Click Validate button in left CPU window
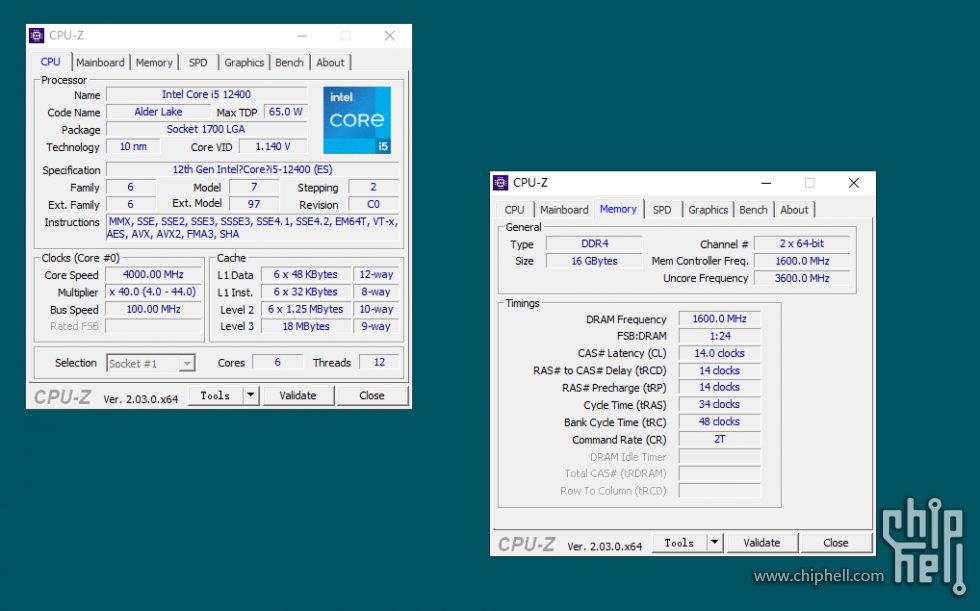 [298, 395]
